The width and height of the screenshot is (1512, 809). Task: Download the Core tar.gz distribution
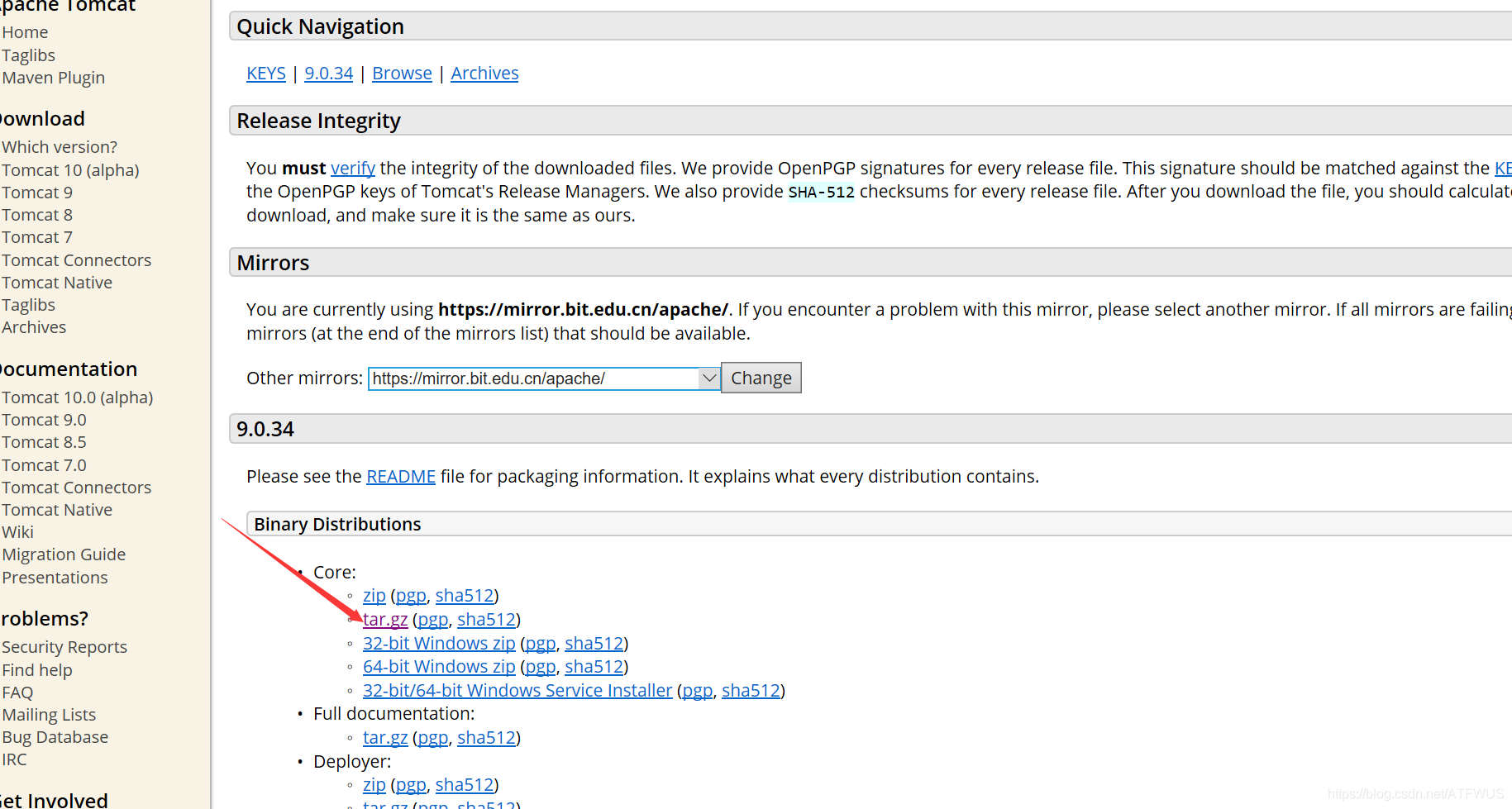tap(385, 620)
